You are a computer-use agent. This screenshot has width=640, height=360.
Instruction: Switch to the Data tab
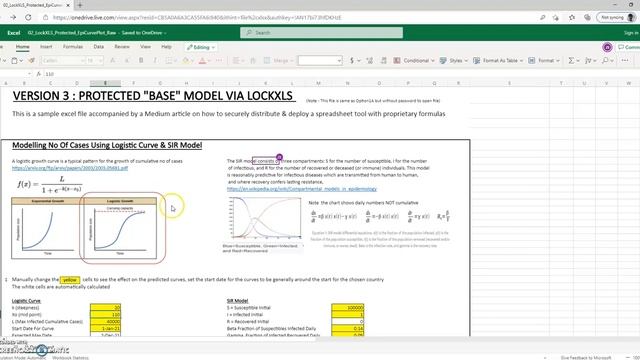(99, 47)
